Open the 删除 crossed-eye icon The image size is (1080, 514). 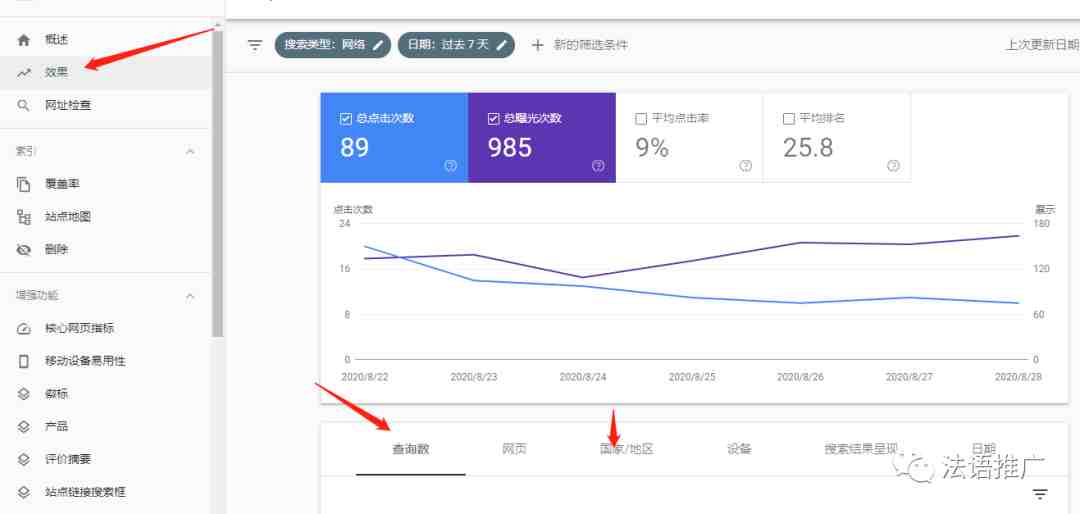(x=24, y=250)
